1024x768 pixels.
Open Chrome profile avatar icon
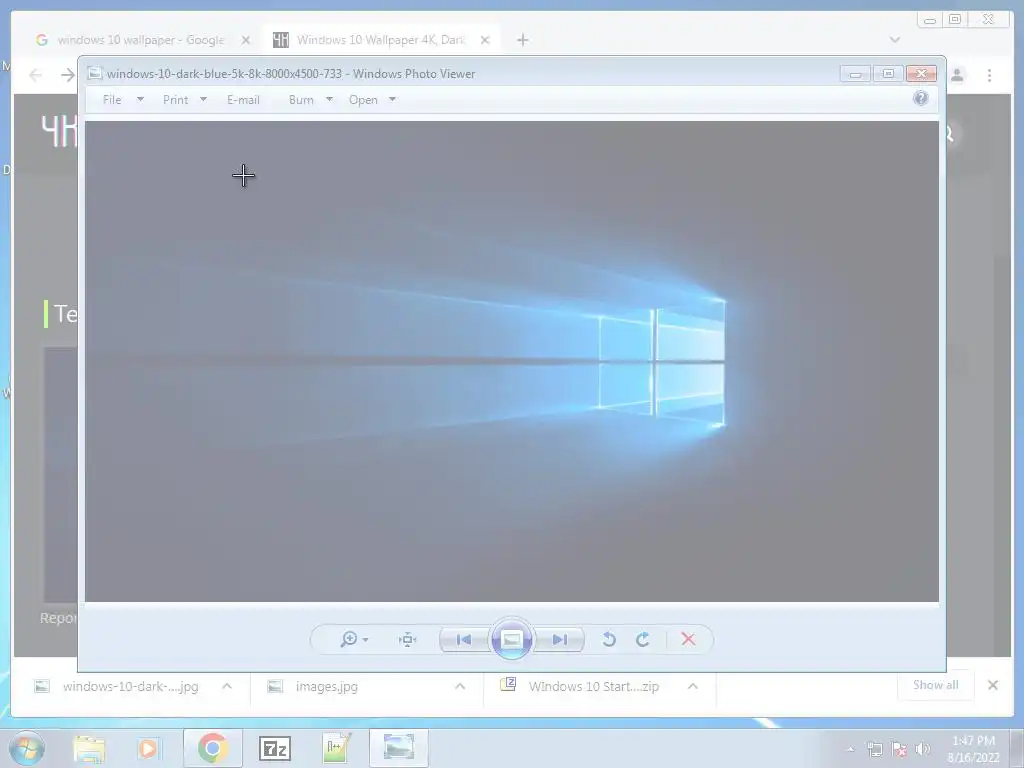click(x=957, y=75)
